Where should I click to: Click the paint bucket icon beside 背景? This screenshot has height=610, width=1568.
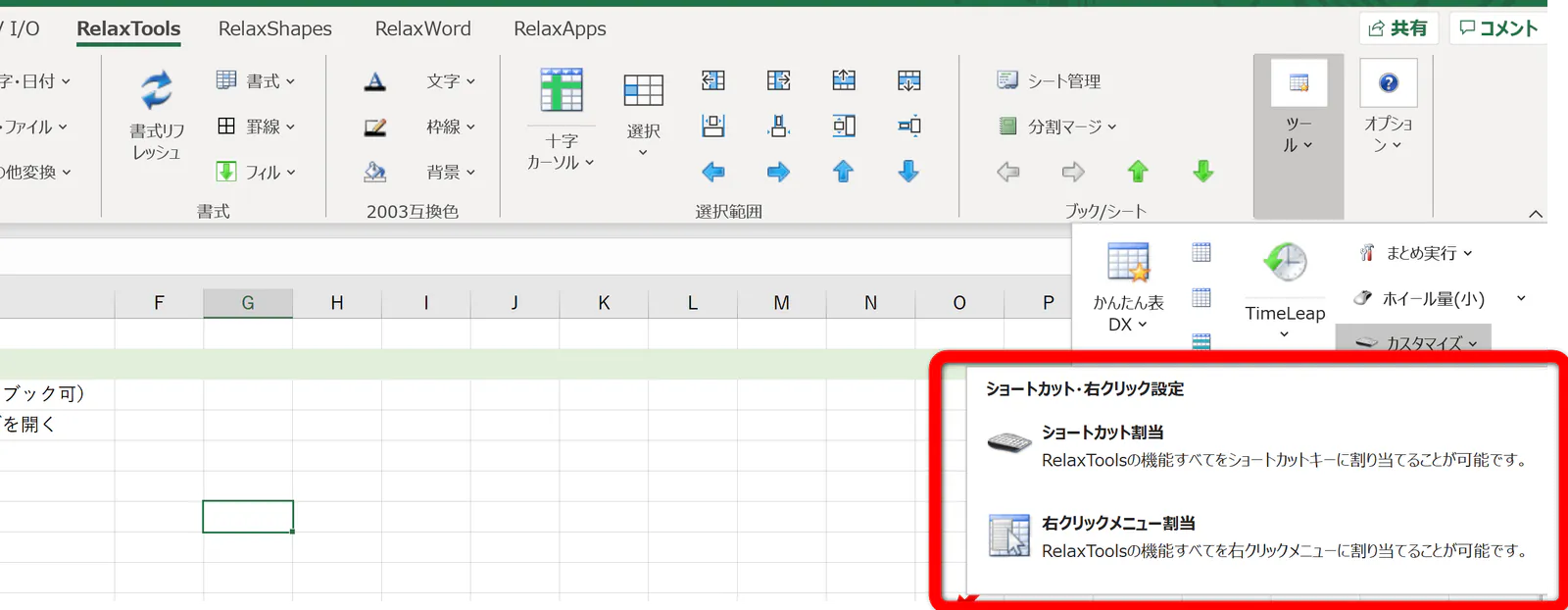374,173
